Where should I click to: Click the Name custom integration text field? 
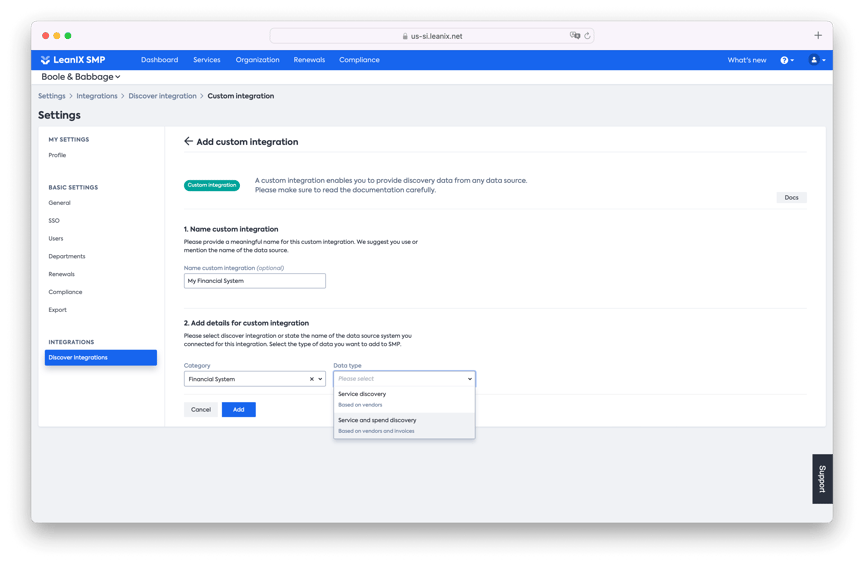pos(255,281)
